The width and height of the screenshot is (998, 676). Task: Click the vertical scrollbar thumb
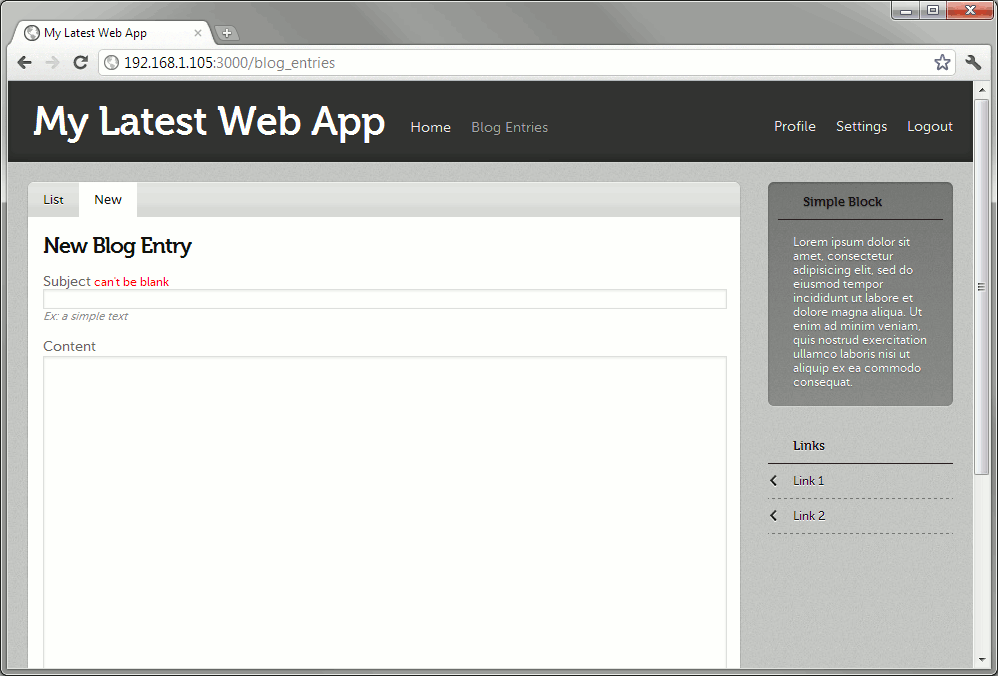tap(981, 286)
